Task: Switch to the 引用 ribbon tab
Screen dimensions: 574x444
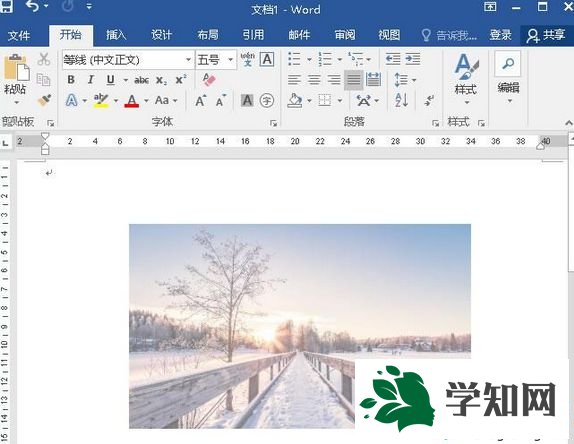Action: [x=253, y=35]
